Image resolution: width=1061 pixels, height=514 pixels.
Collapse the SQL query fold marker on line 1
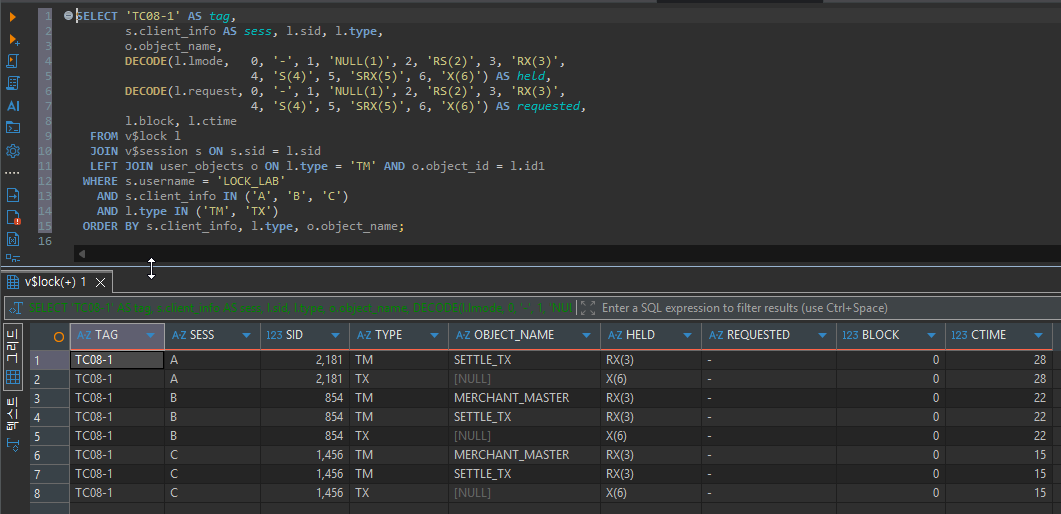point(68,16)
